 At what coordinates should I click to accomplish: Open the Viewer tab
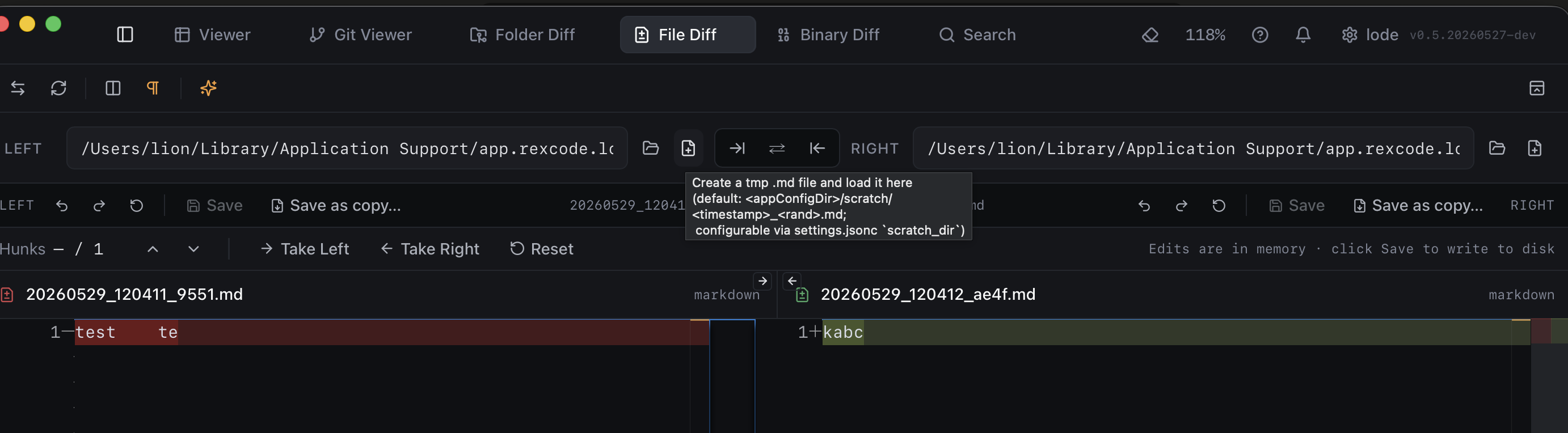[x=212, y=35]
